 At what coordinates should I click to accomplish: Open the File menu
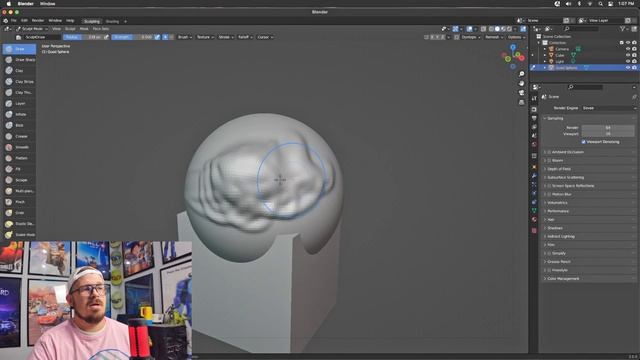[x=13, y=21]
